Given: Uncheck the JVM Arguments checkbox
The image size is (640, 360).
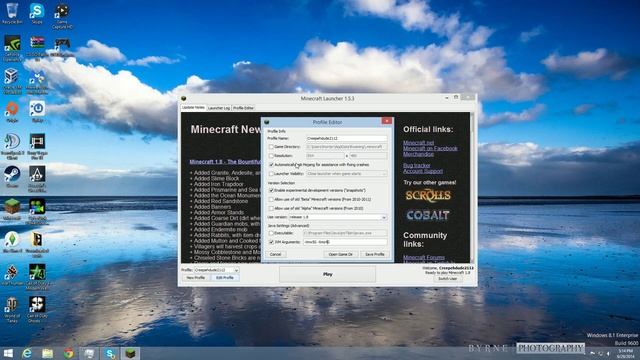Looking at the screenshot, I should pos(271,242).
